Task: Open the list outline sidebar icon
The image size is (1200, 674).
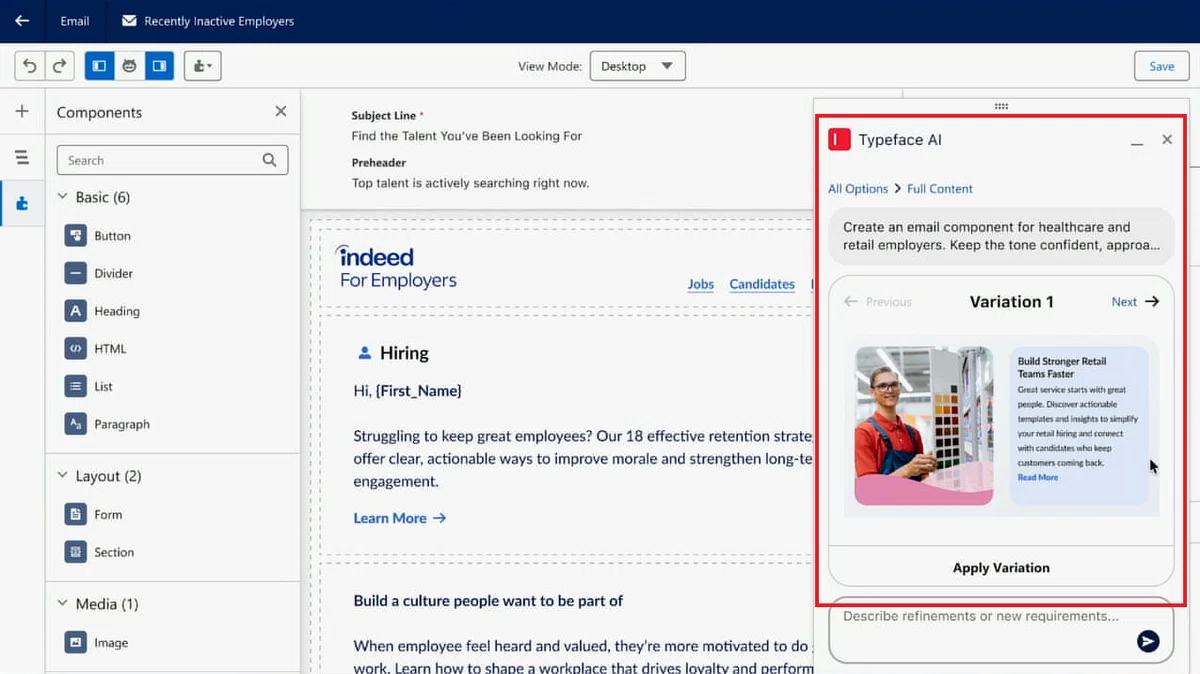Action: click(22, 157)
